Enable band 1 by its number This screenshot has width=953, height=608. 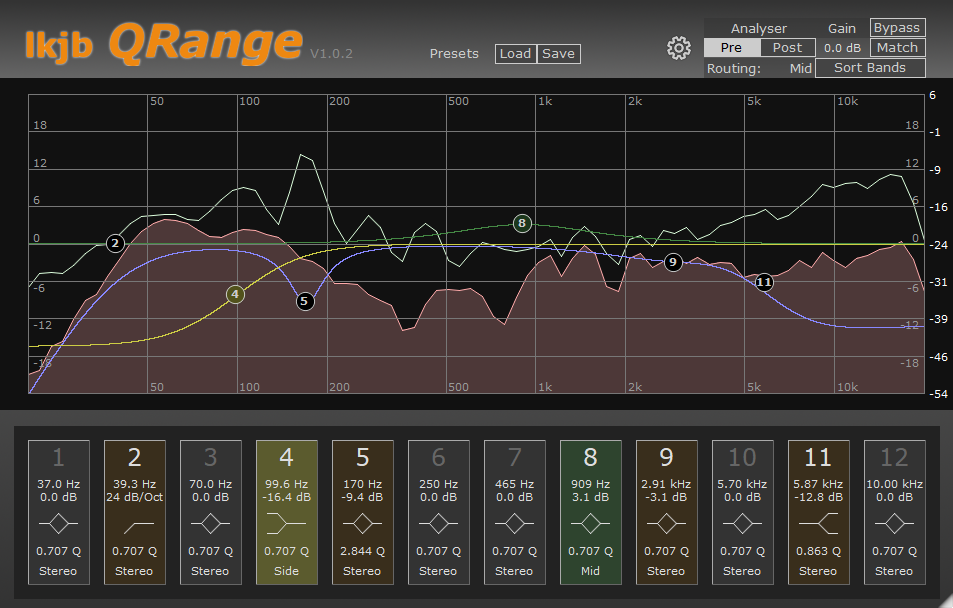coord(58,458)
